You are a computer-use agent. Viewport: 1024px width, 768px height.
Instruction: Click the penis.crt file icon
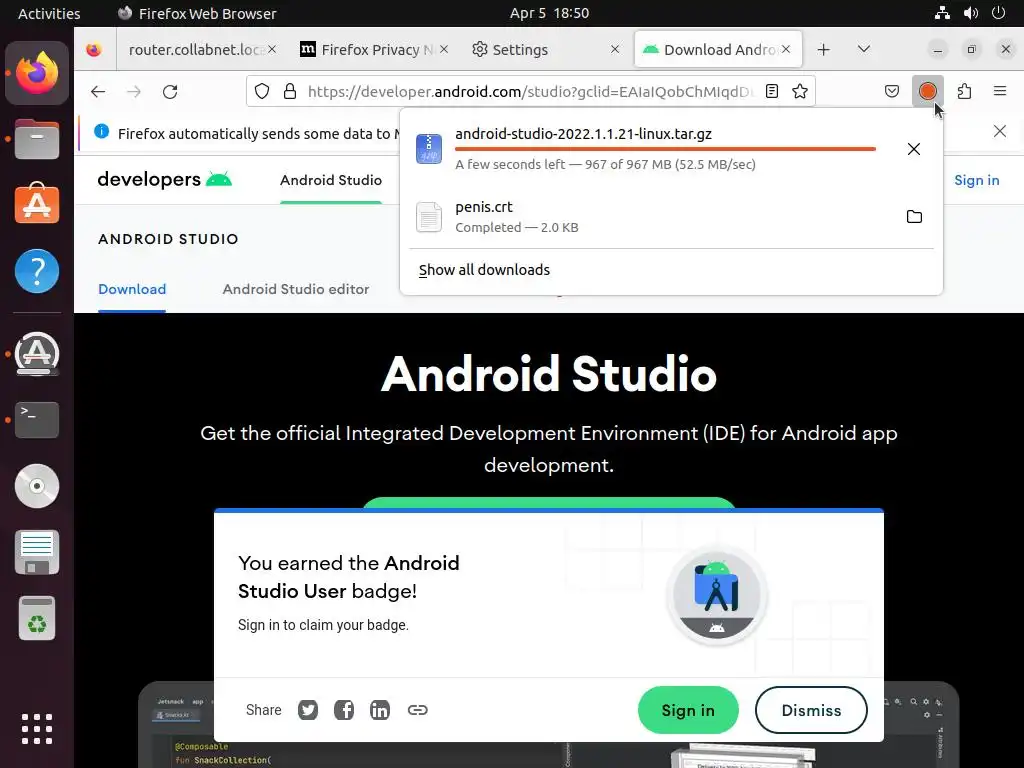coord(429,217)
